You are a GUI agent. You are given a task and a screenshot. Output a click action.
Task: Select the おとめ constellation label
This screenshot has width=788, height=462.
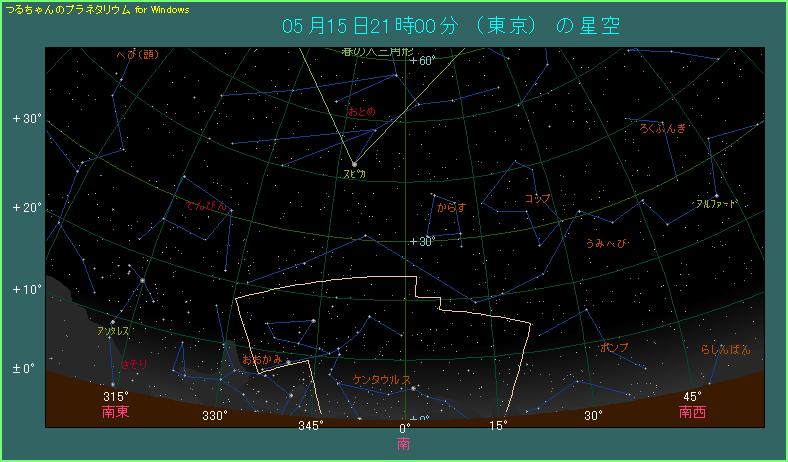pos(362,112)
